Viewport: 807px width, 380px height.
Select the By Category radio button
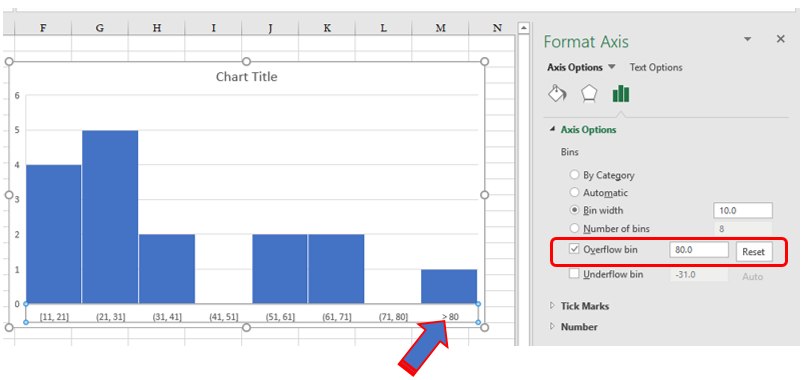pyautogui.click(x=574, y=175)
